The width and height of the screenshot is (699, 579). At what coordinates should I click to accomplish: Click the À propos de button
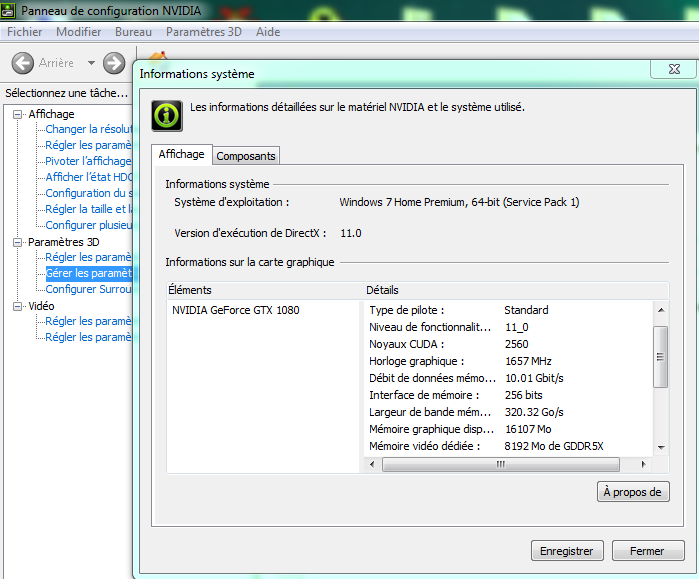(632, 492)
